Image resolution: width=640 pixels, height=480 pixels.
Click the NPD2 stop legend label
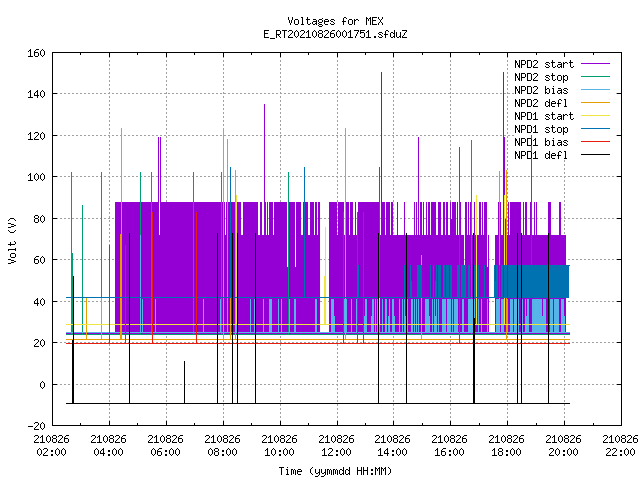(x=541, y=77)
